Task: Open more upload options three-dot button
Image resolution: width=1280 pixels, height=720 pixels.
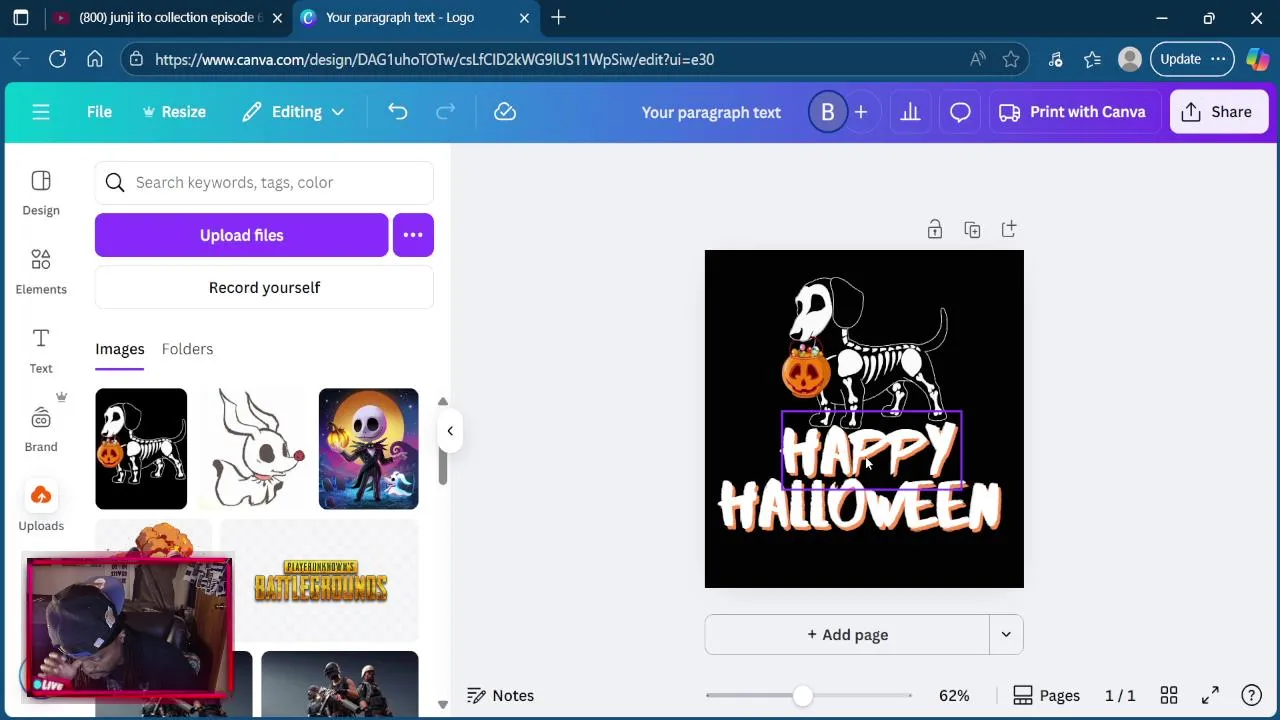Action: point(413,235)
